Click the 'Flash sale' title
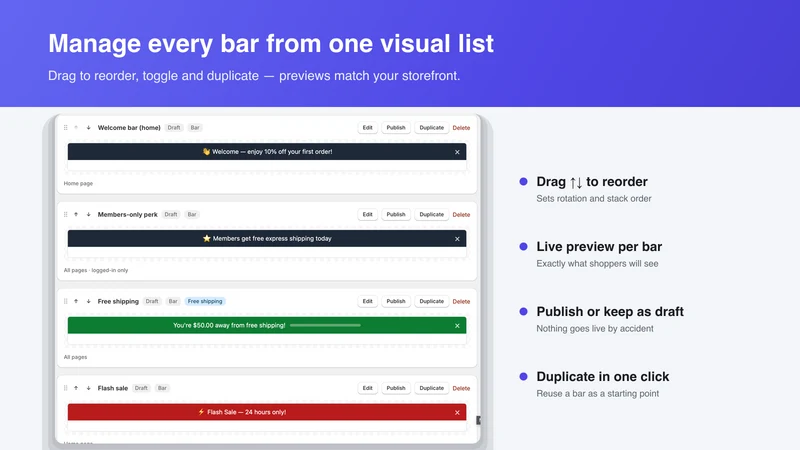 pos(113,388)
